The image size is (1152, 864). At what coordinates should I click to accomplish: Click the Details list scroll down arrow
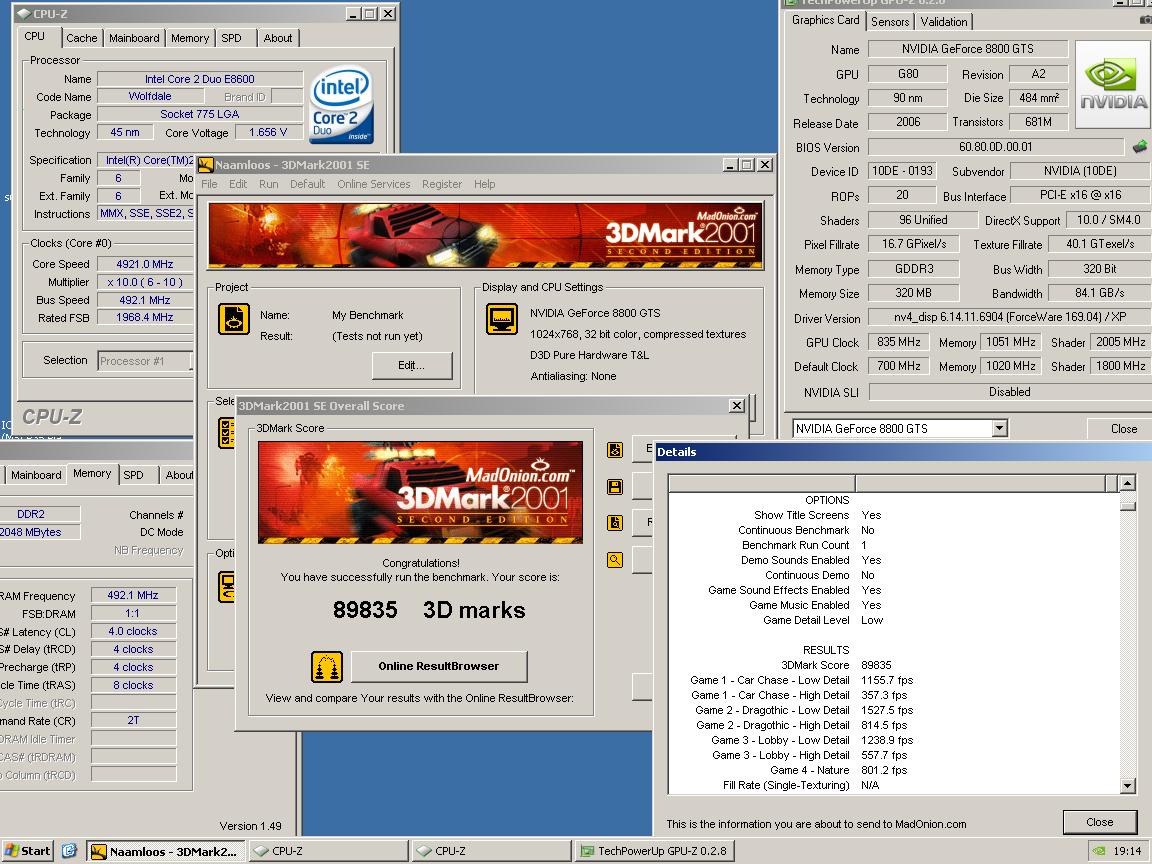(x=1128, y=786)
